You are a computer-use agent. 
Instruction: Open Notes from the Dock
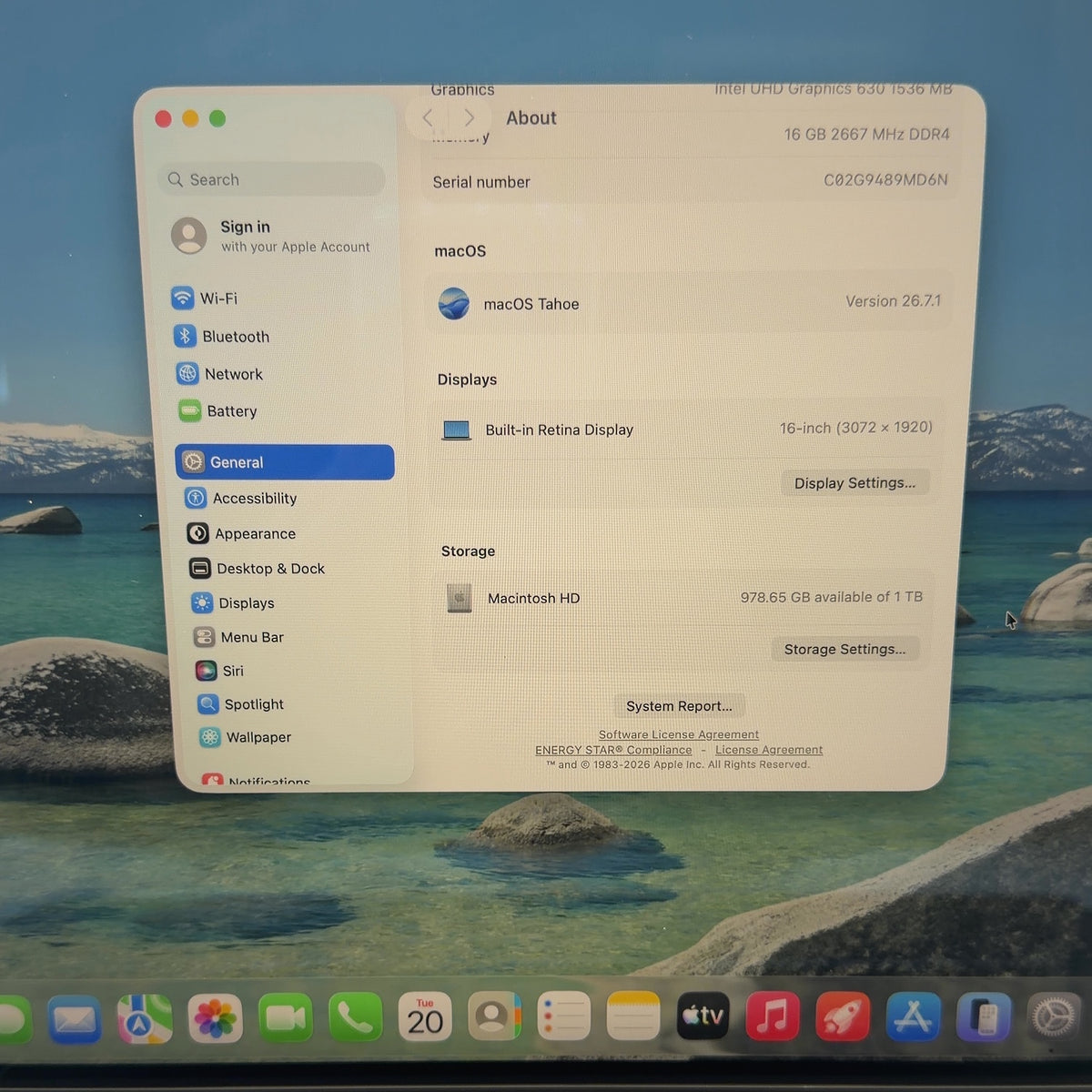coord(632,1016)
